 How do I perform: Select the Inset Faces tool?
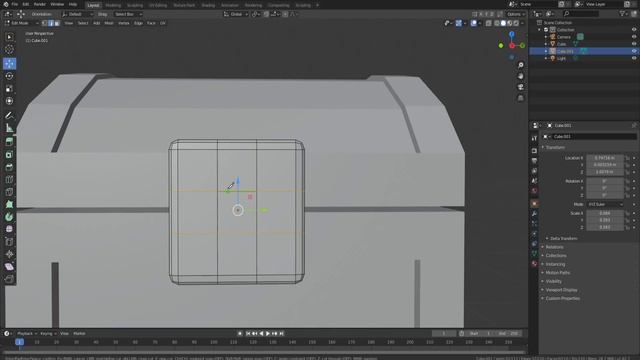9,155
